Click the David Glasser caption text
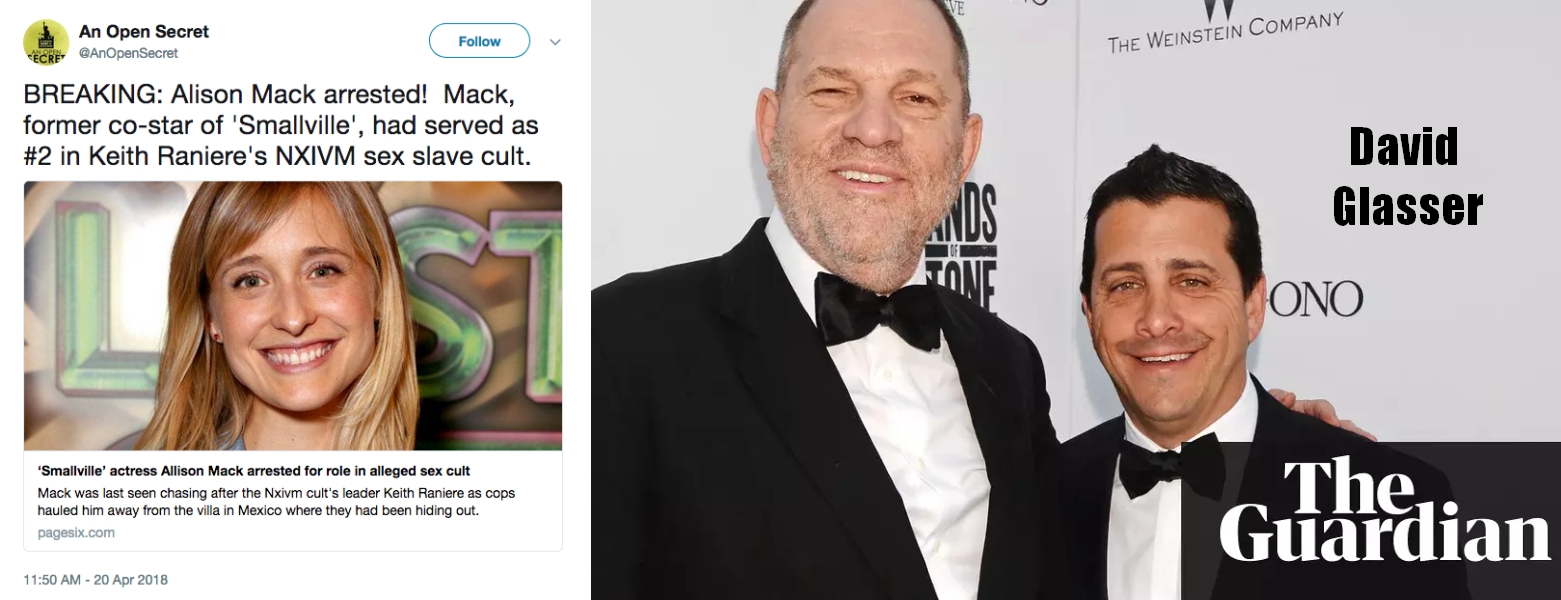 1405,178
